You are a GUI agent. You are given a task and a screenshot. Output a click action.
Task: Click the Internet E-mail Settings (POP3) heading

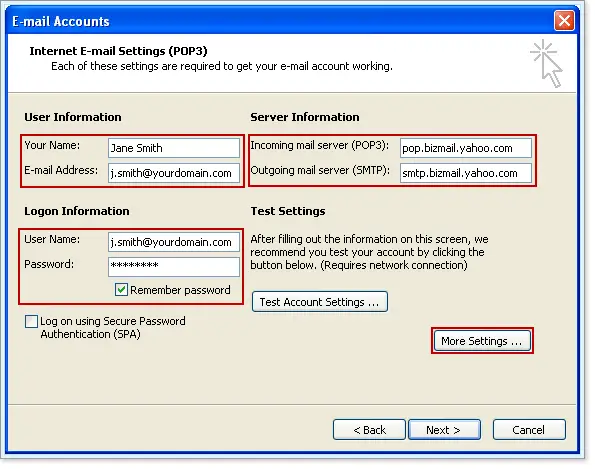[x=118, y=51]
